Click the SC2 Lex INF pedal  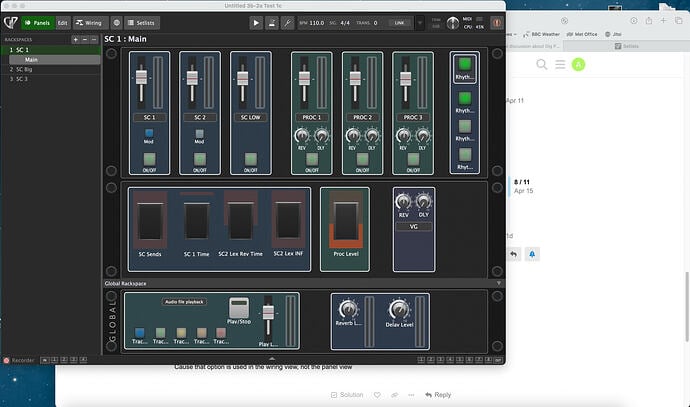tap(288, 221)
